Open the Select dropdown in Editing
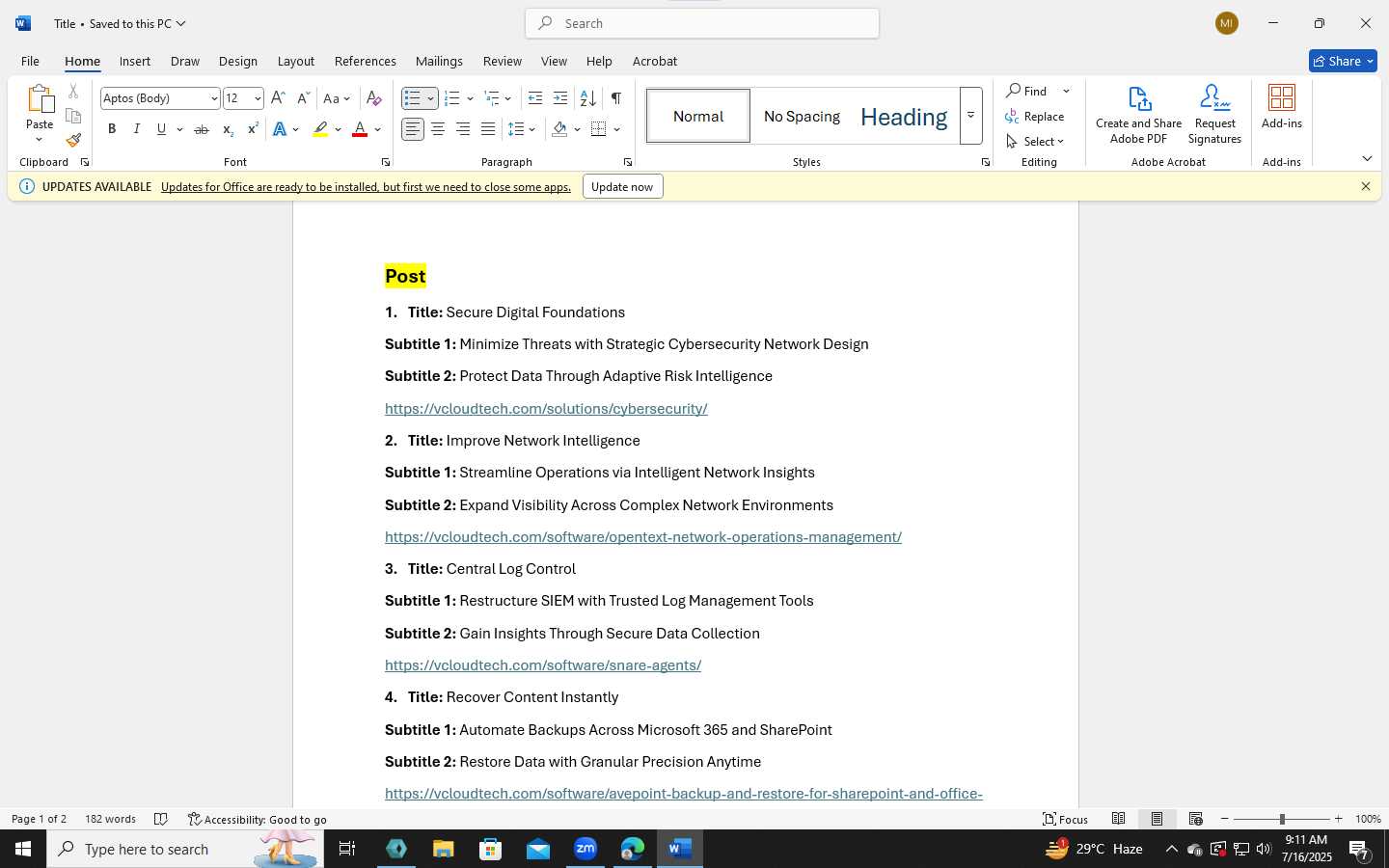The image size is (1389, 868). point(1035,141)
